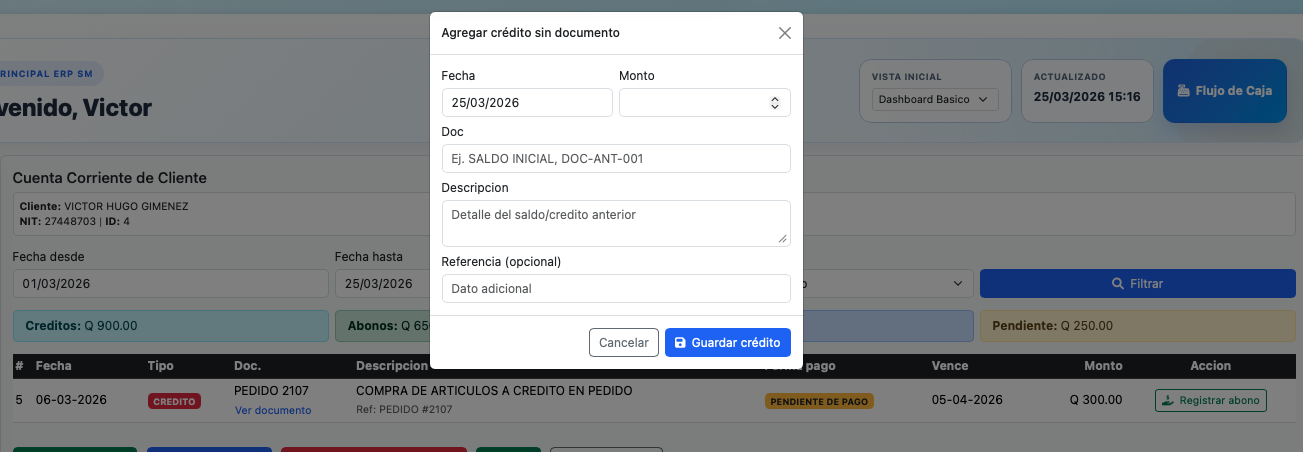Image resolution: width=1303 pixels, height=452 pixels.
Task: Click the client name VICTOR HUGO GIMENEZ
Action: 126,207
